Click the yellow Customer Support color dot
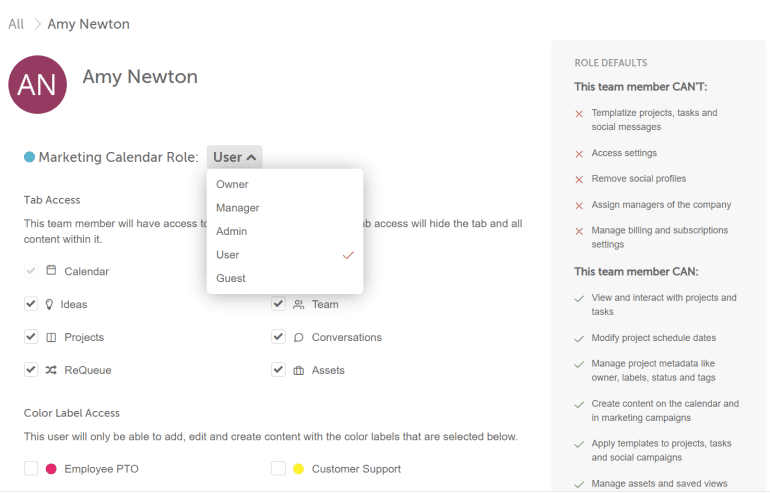Screen dimensions: 770x493 click(x=298, y=469)
